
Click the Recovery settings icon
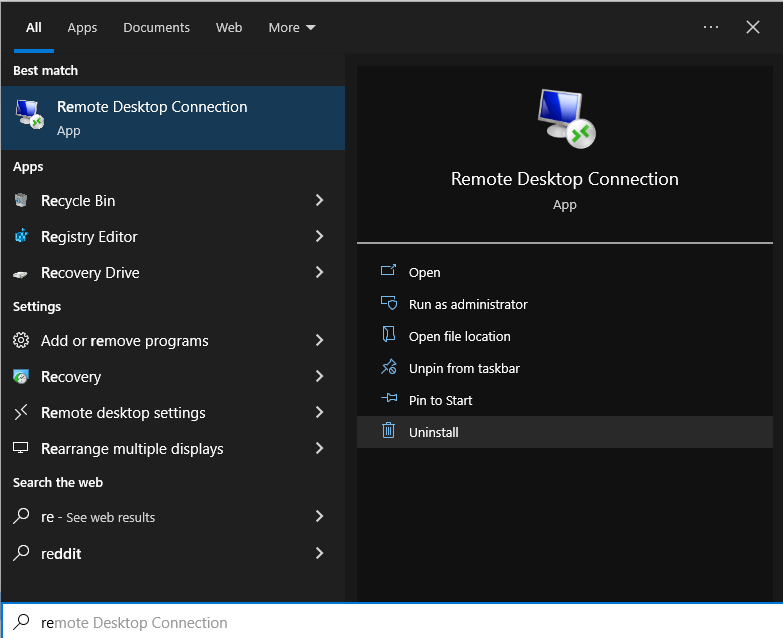[21, 377]
